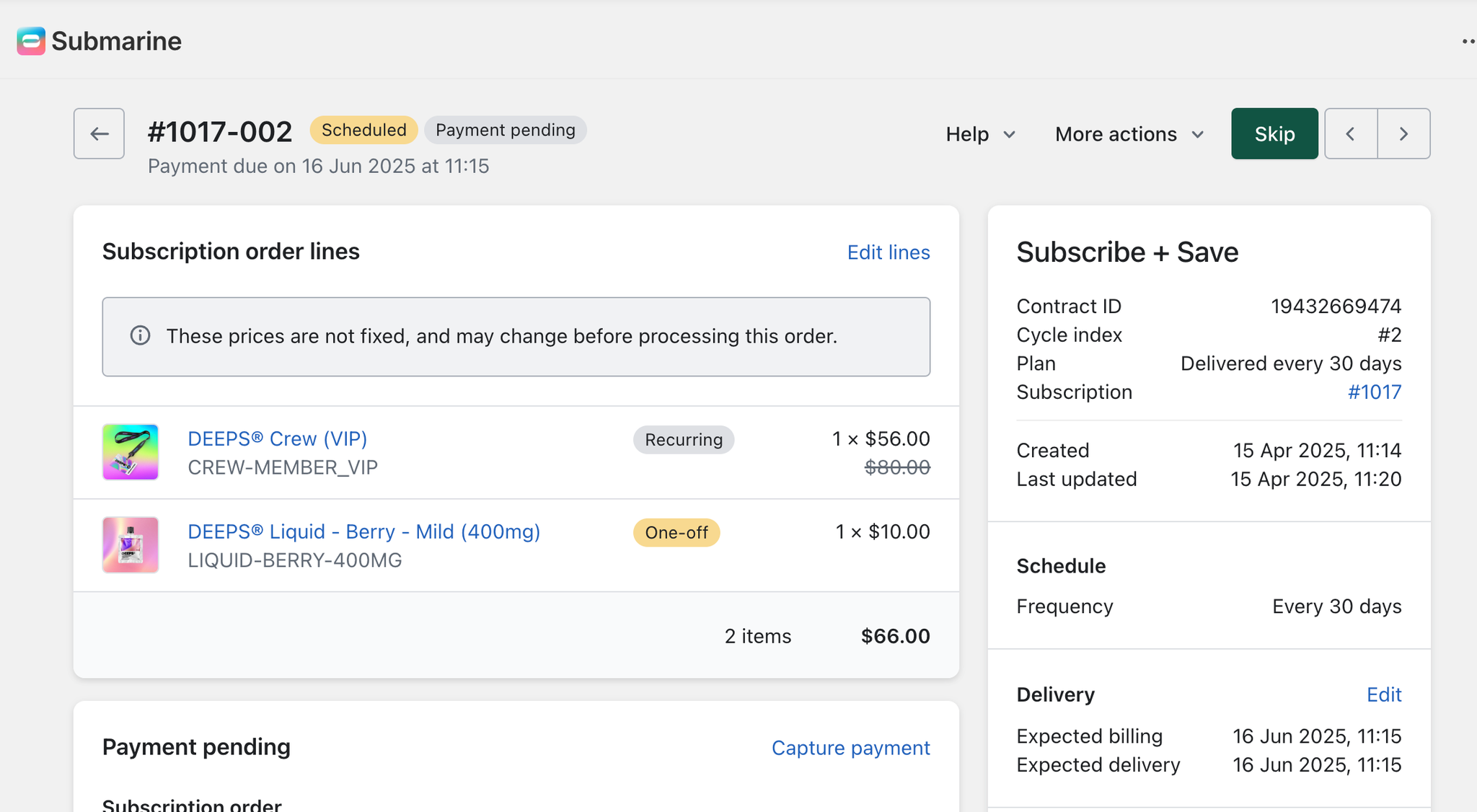
Task: Click Edit in the Delivery section
Action: 1383,694
